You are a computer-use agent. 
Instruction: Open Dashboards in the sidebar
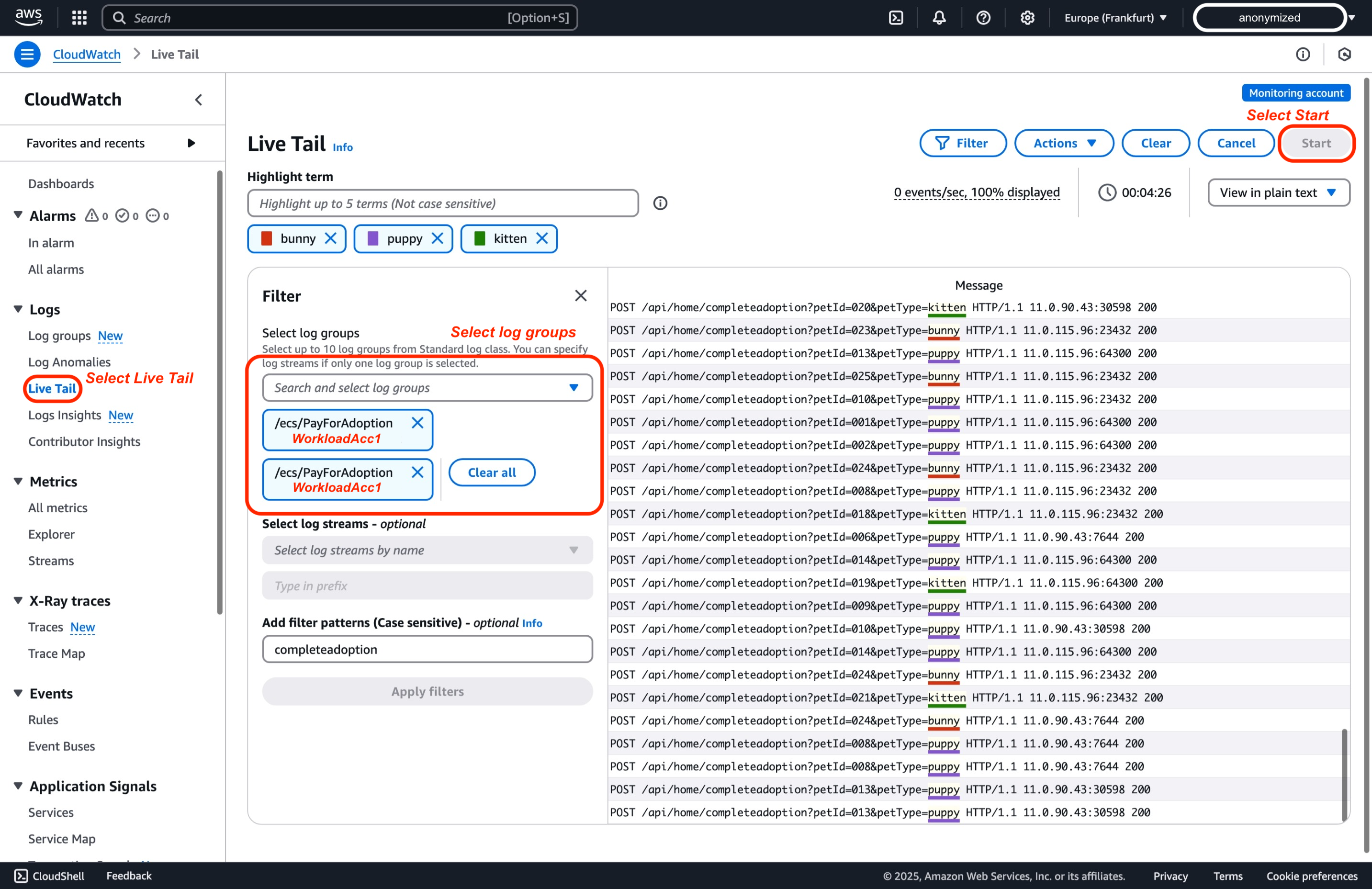tap(61, 184)
